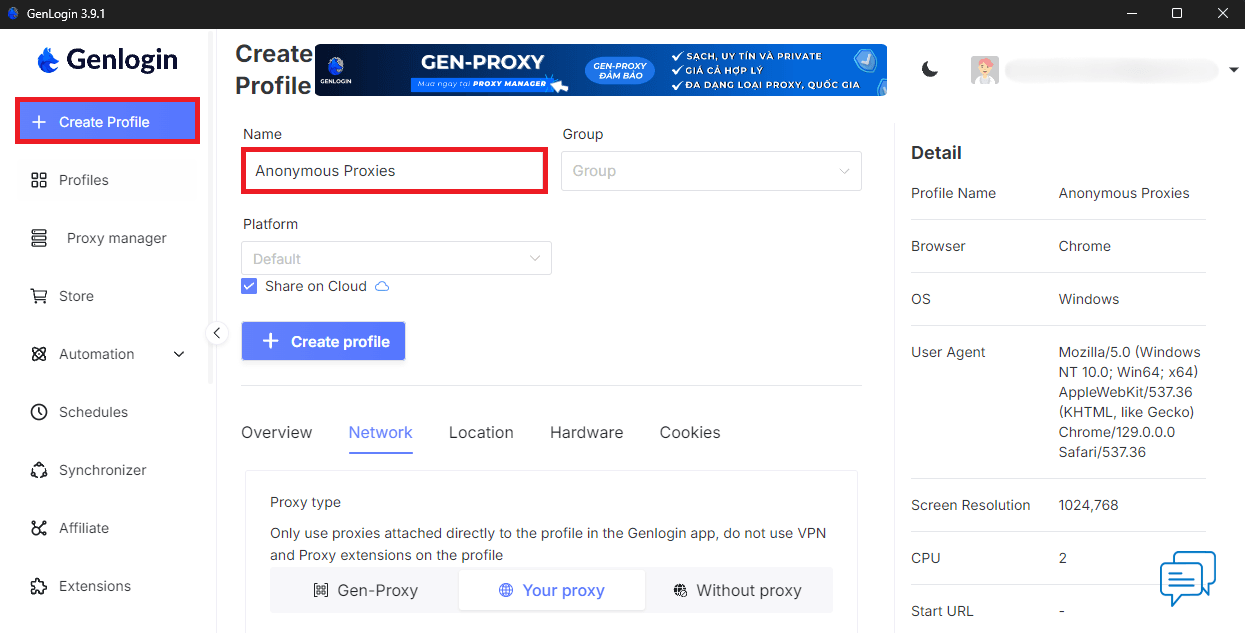
Task: Toggle dark mode with the moon icon
Action: [930, 69]
